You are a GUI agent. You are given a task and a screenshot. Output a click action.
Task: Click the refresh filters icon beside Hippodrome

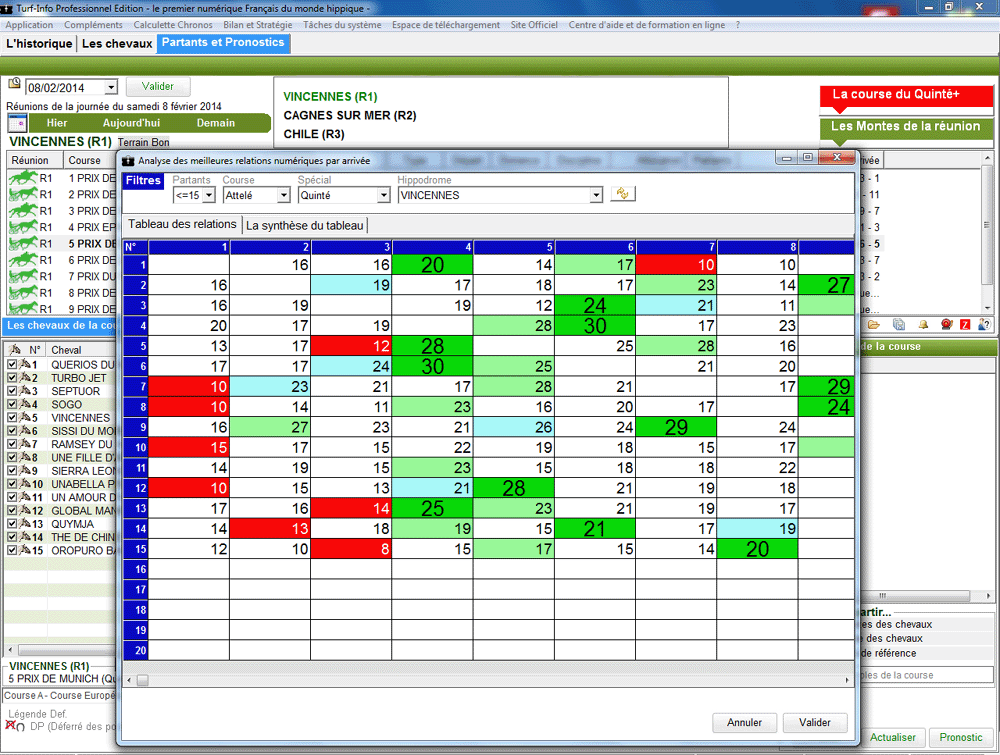[623, 194]
